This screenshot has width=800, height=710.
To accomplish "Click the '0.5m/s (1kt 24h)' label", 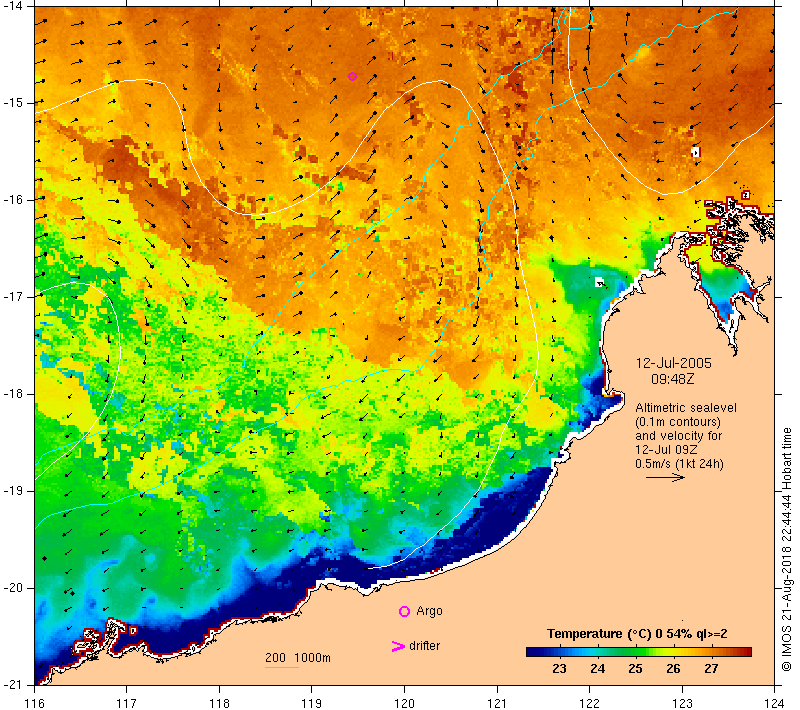I will coord(679,464).
